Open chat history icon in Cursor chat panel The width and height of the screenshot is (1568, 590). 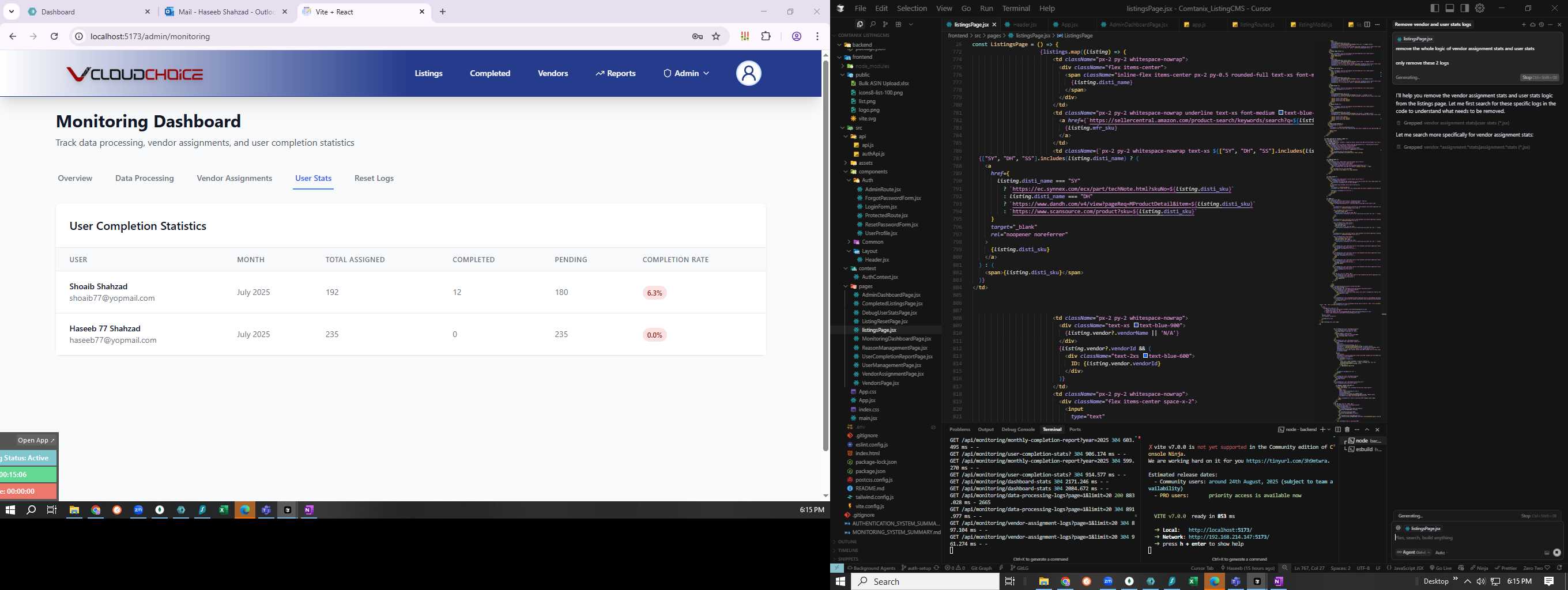[1541, 24]
